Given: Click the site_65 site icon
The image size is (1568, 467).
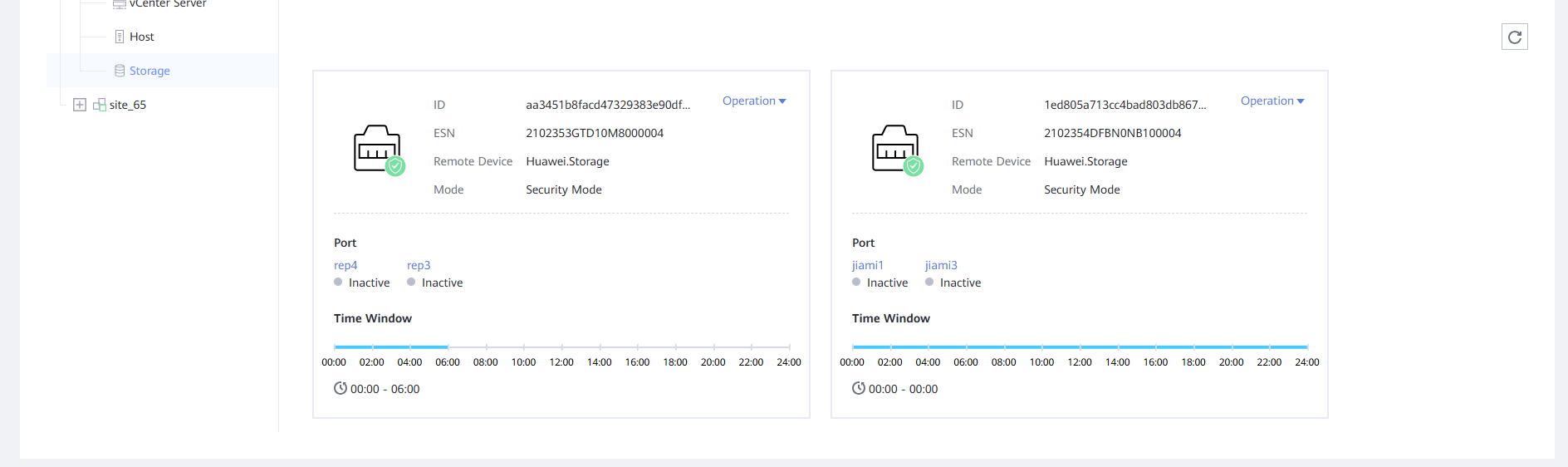Looking at the screenshot, I should coord(99,105).
